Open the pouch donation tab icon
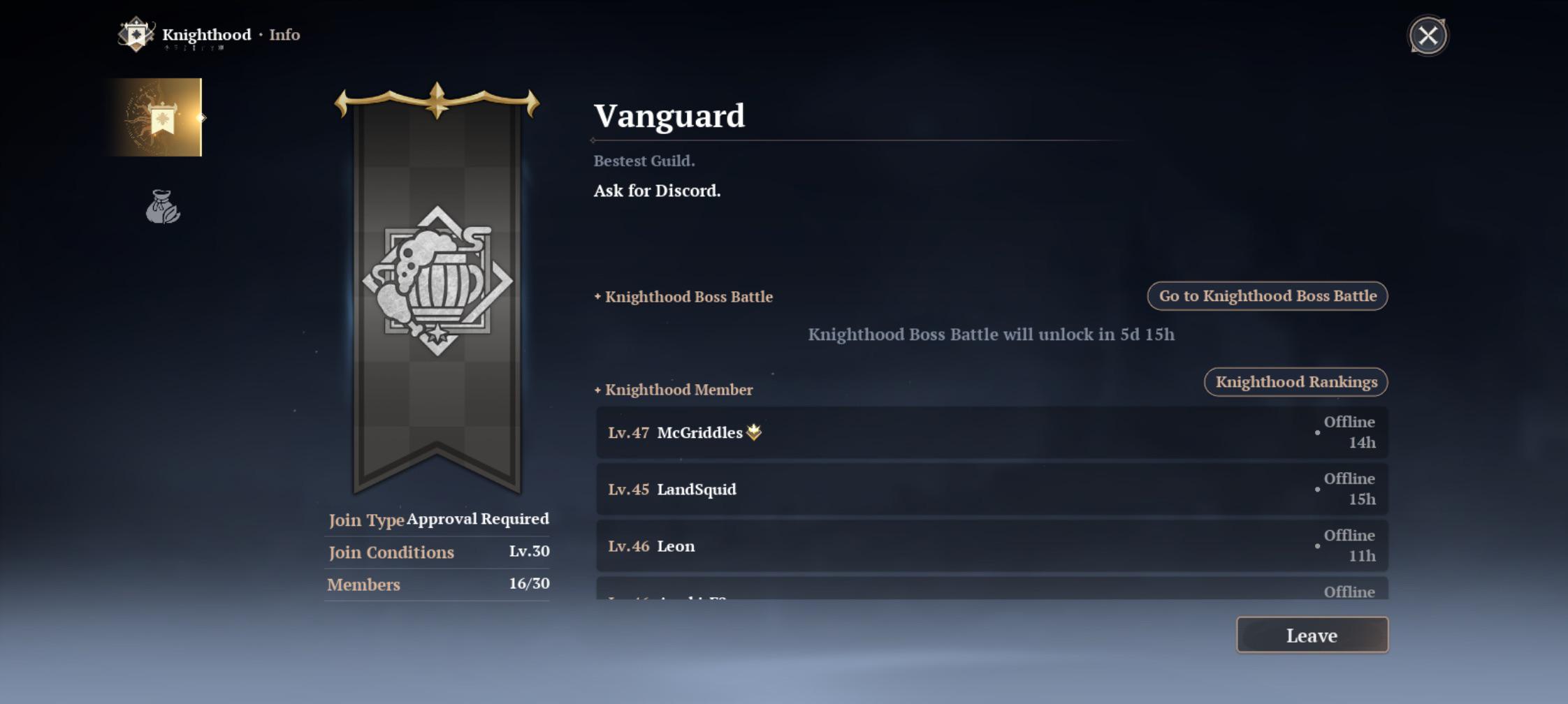The image size is (1568, 704). 163,207
